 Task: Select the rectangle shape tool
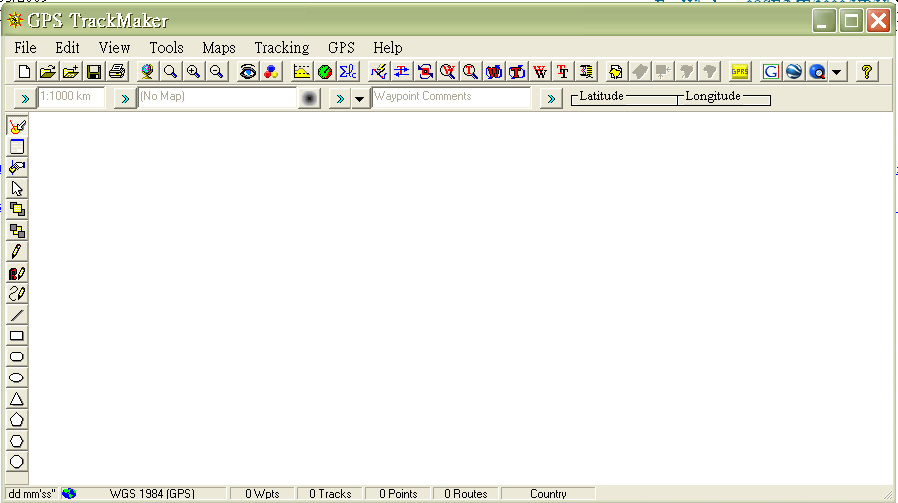tap(17, 336)
